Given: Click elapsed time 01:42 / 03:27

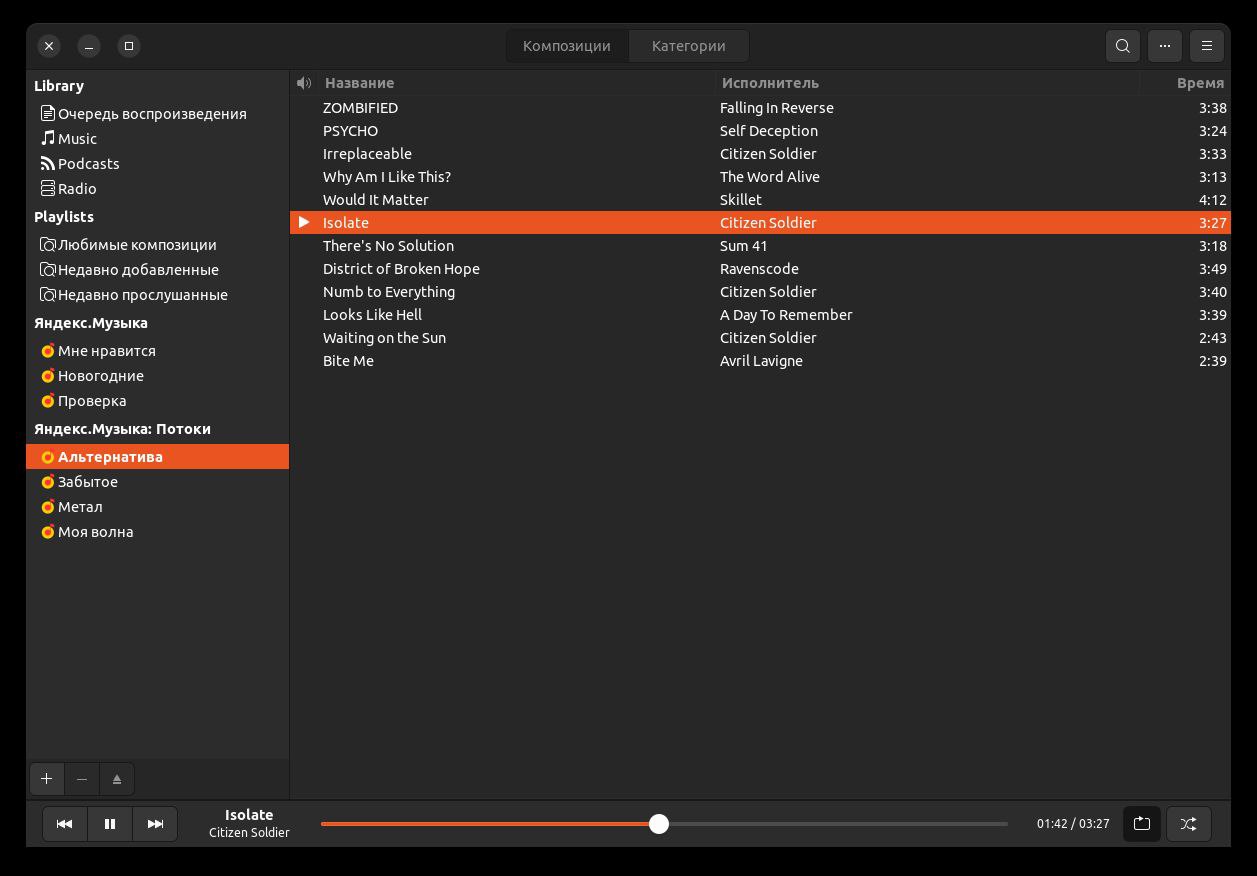Looking at the screenshot, I should click(x=1073, y=824).
